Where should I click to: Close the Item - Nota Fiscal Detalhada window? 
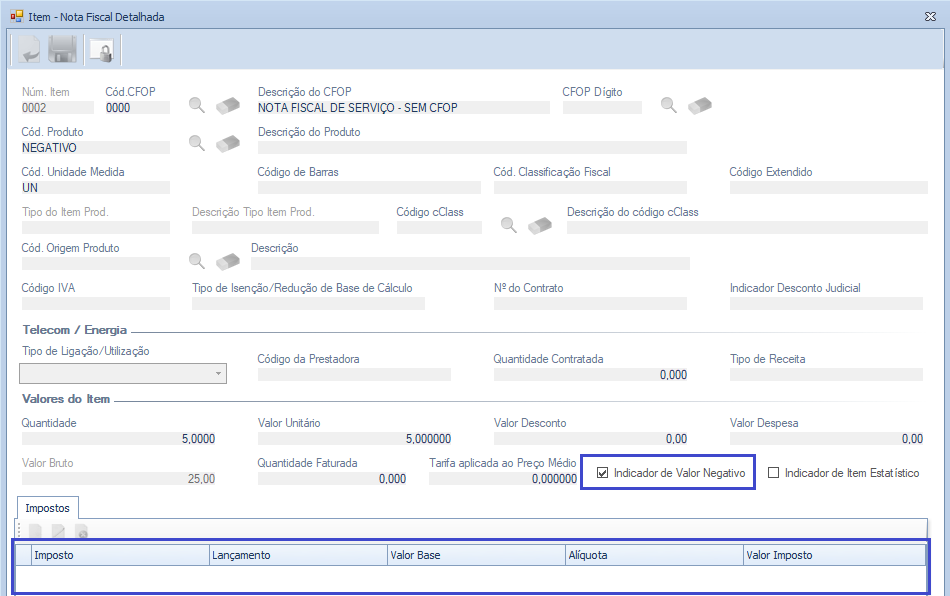pyautogui.click(x=930, y=16)
